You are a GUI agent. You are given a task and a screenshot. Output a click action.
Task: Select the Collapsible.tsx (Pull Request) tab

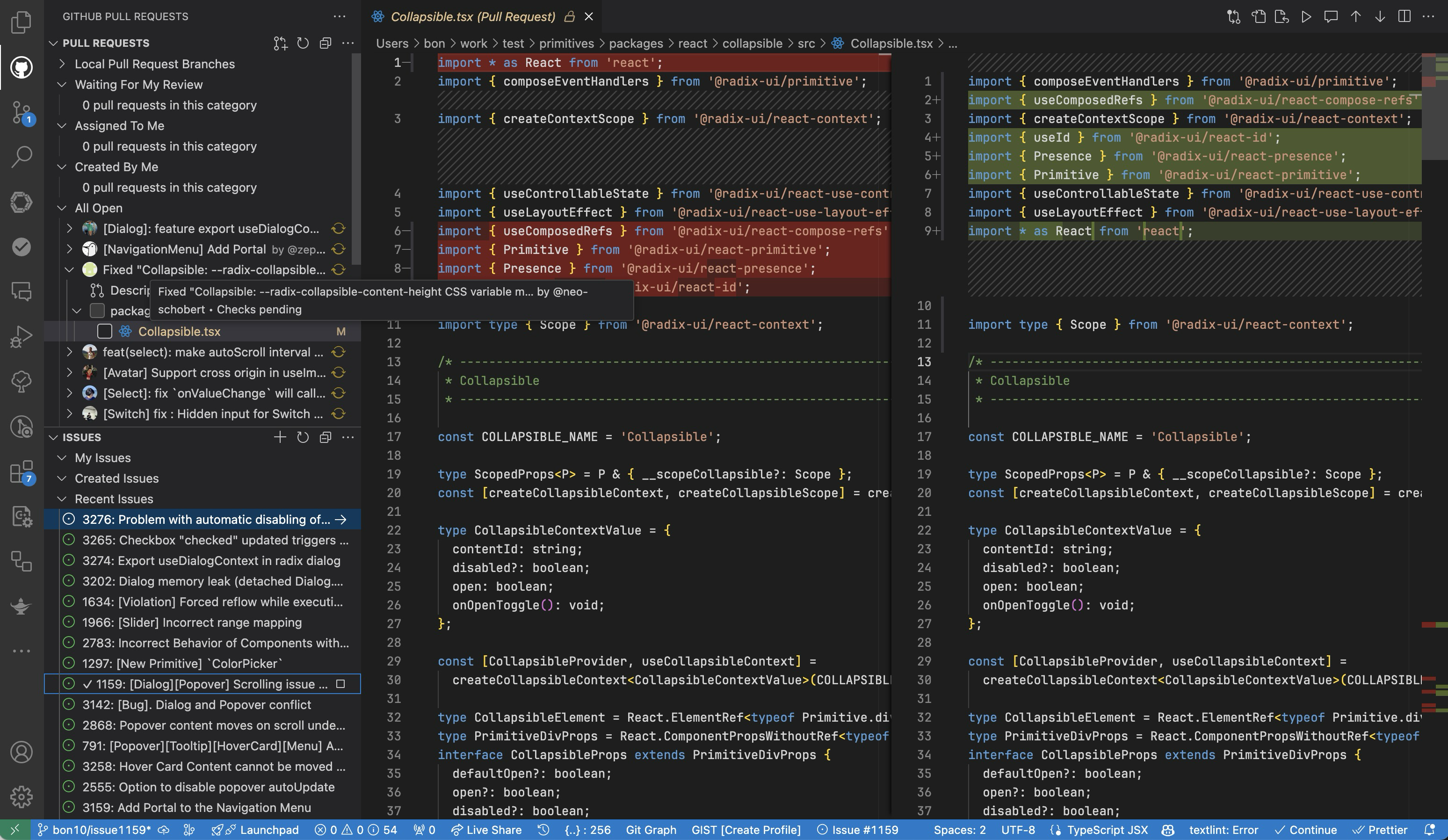click(x=472, y=17)
